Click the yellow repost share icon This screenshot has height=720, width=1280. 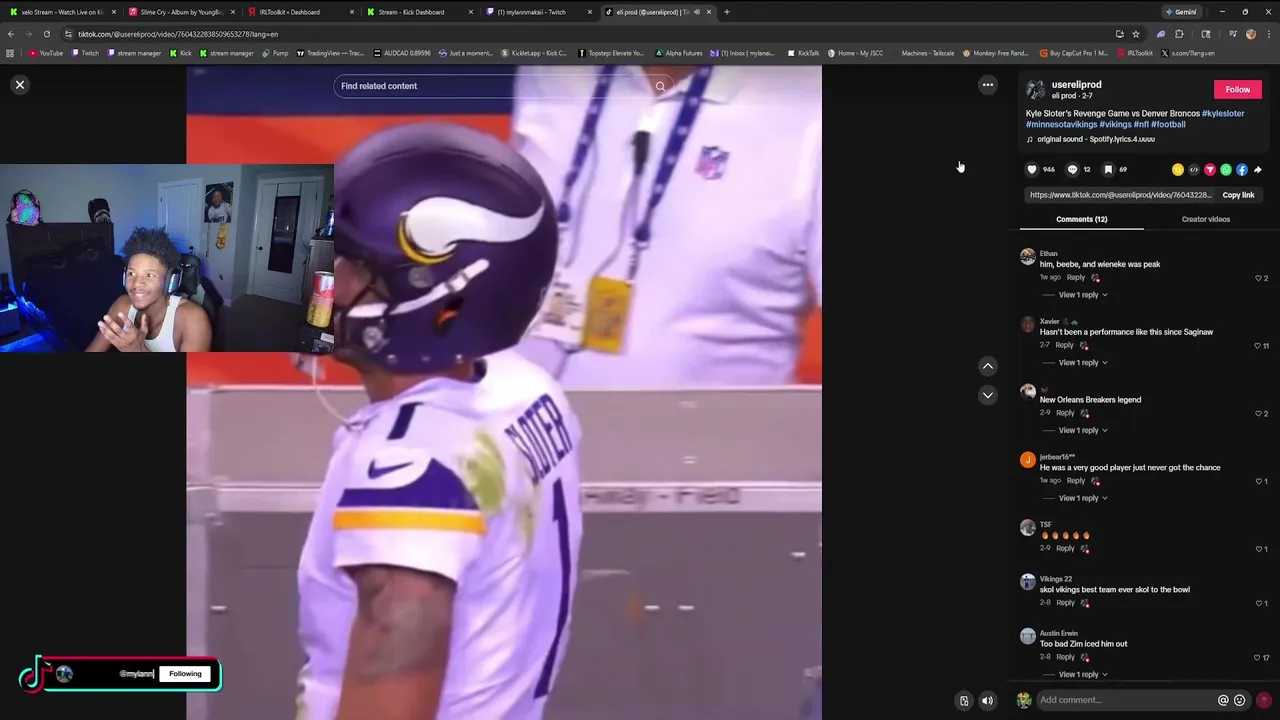coord(1178,170)
